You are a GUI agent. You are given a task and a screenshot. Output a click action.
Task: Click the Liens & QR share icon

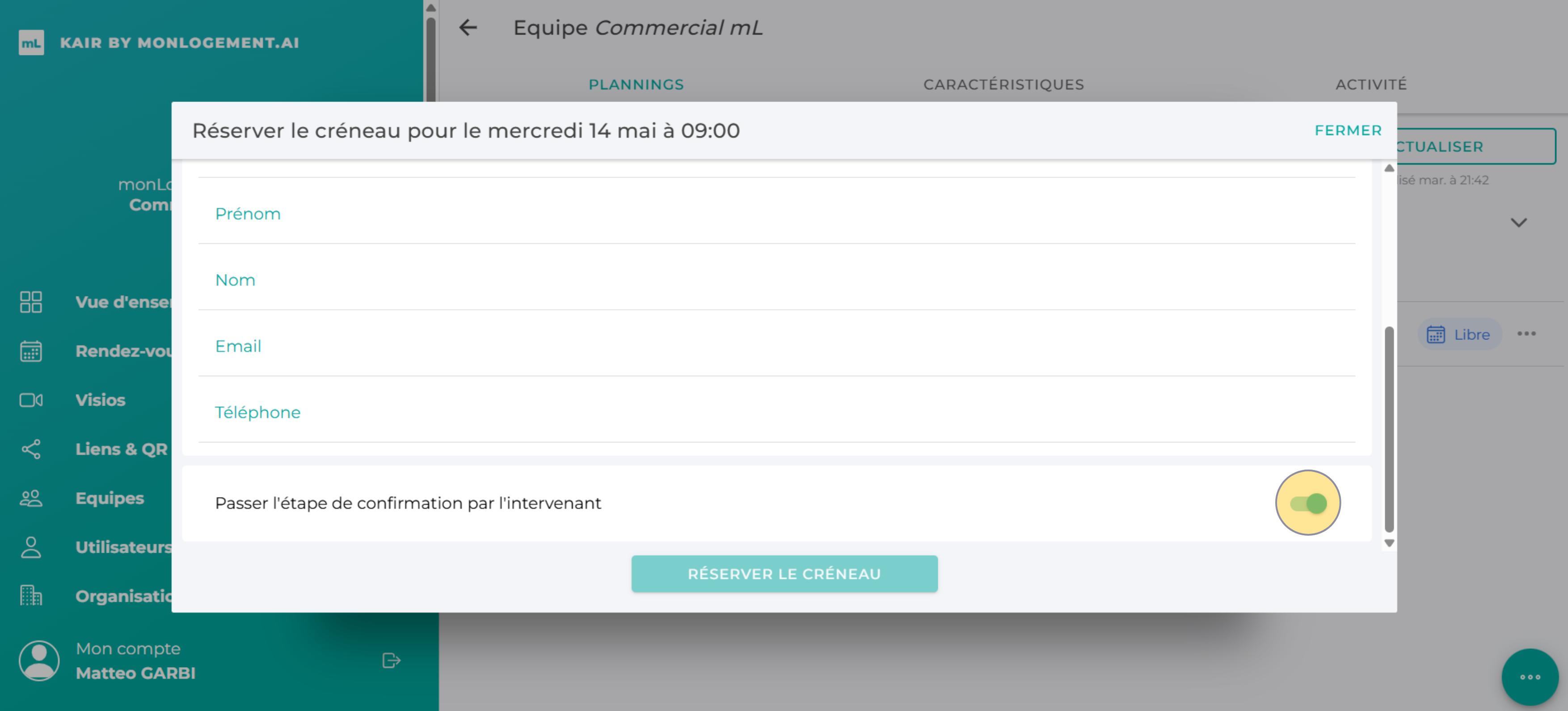click(x=30, y=449)
